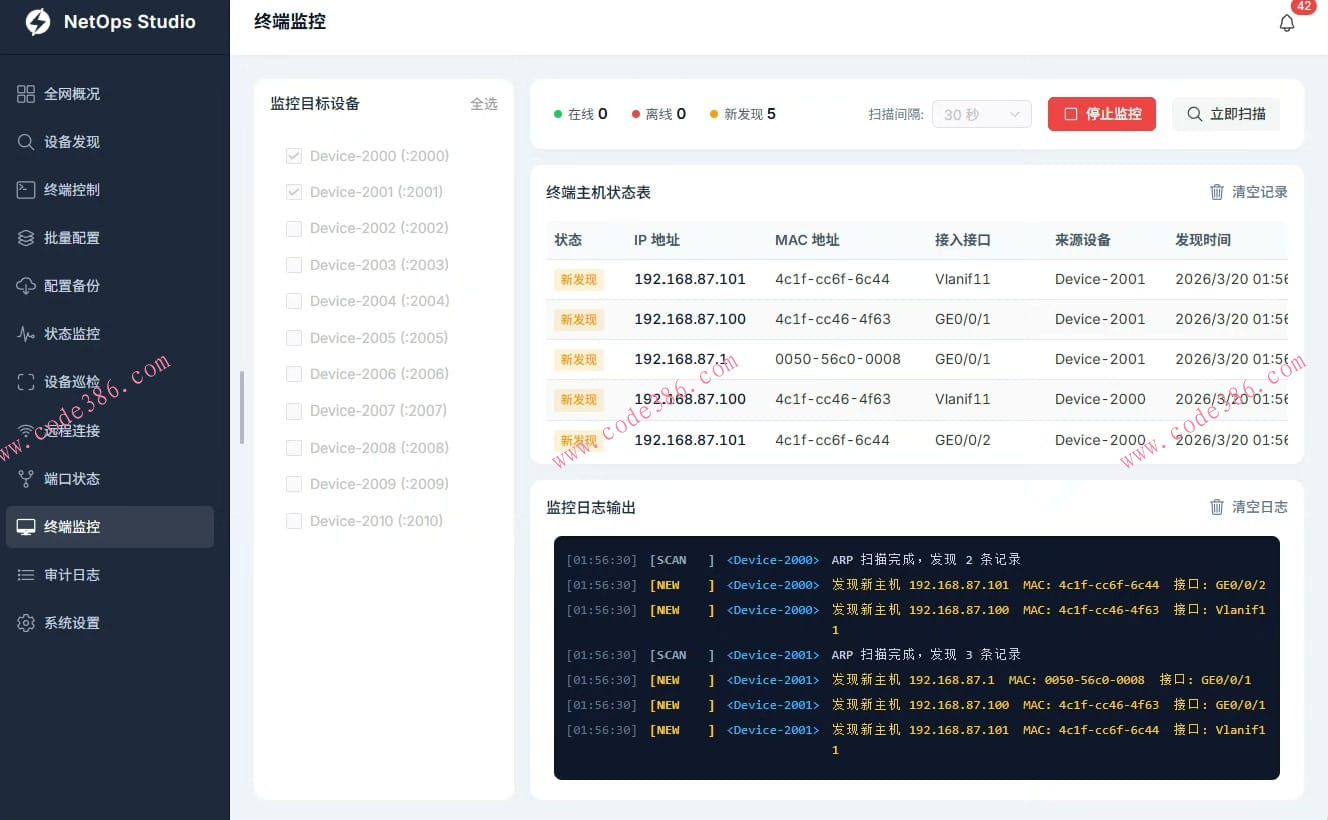Clear host records with 清空记录
The width and height of the screenshot is (1328, 820).
click(1248, 192)
